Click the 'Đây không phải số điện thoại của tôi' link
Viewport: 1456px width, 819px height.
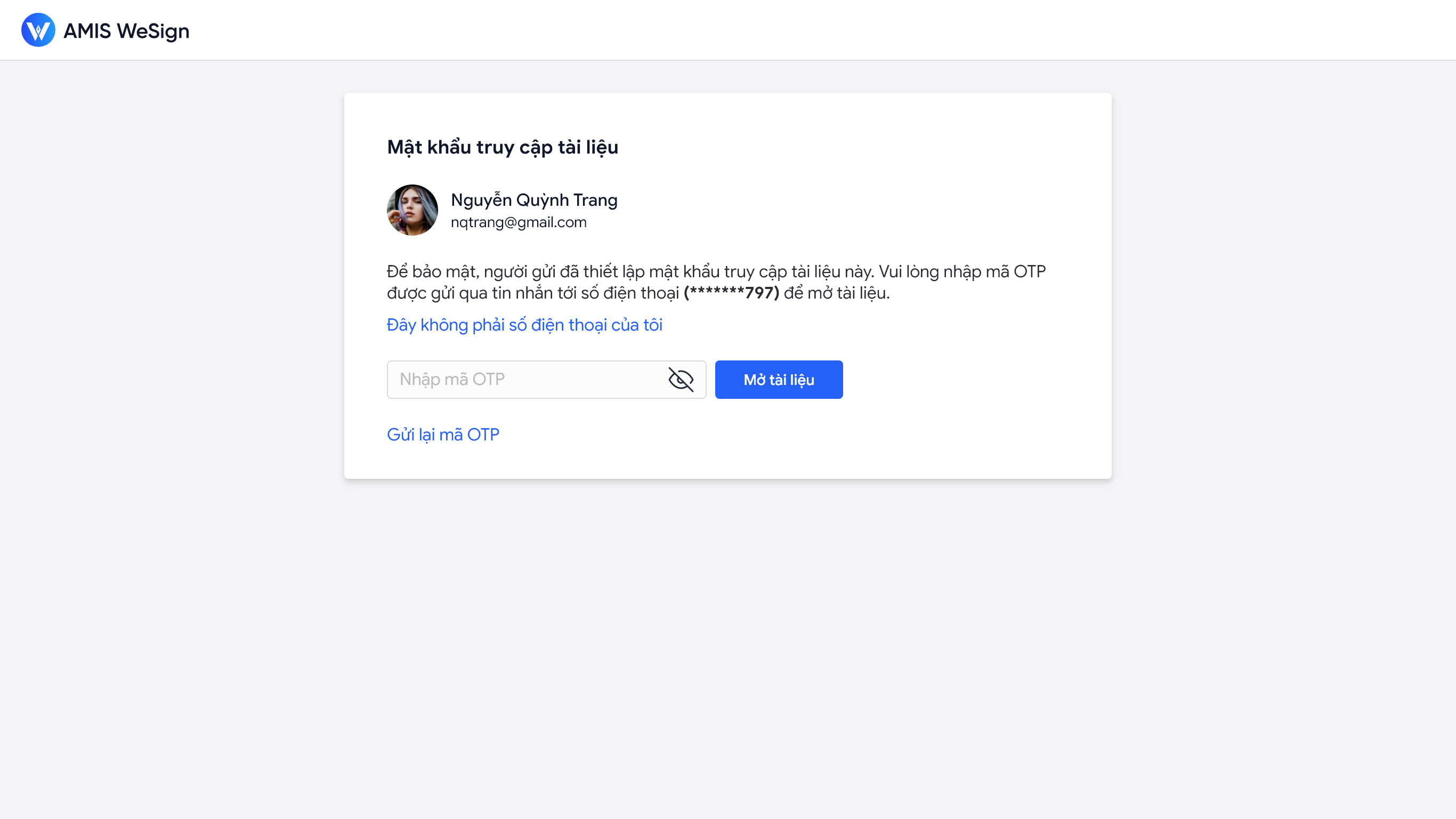(x=524, y=325)
